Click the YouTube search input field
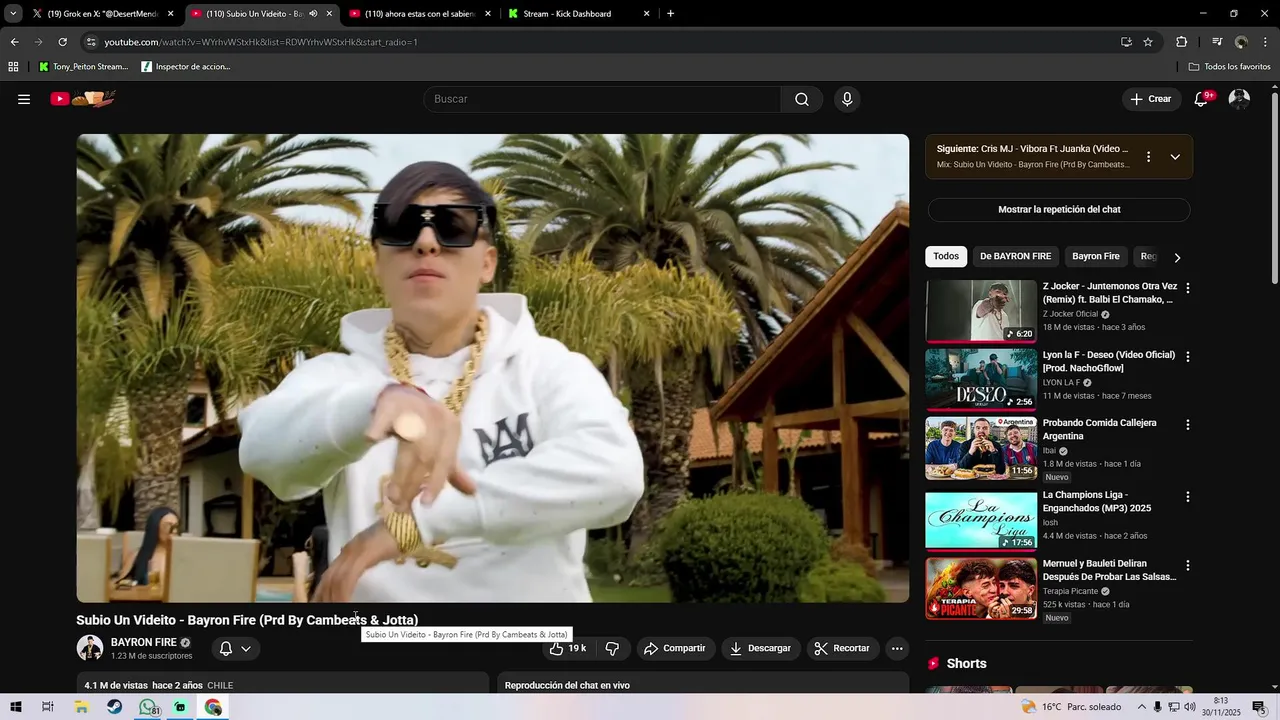This screenshot has height=720, width=1280. [x=602, y=99]
